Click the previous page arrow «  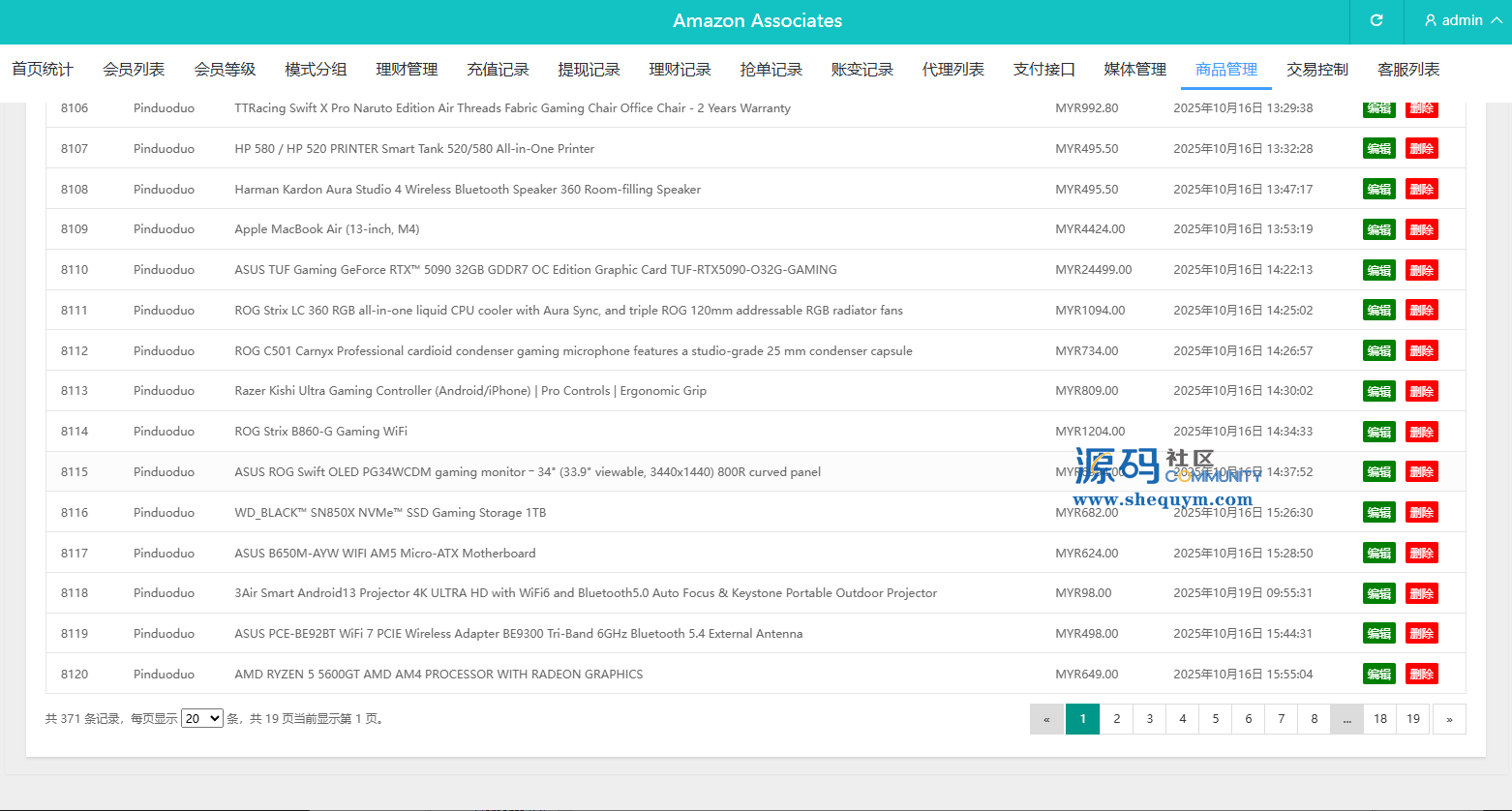click(1046, 719)
